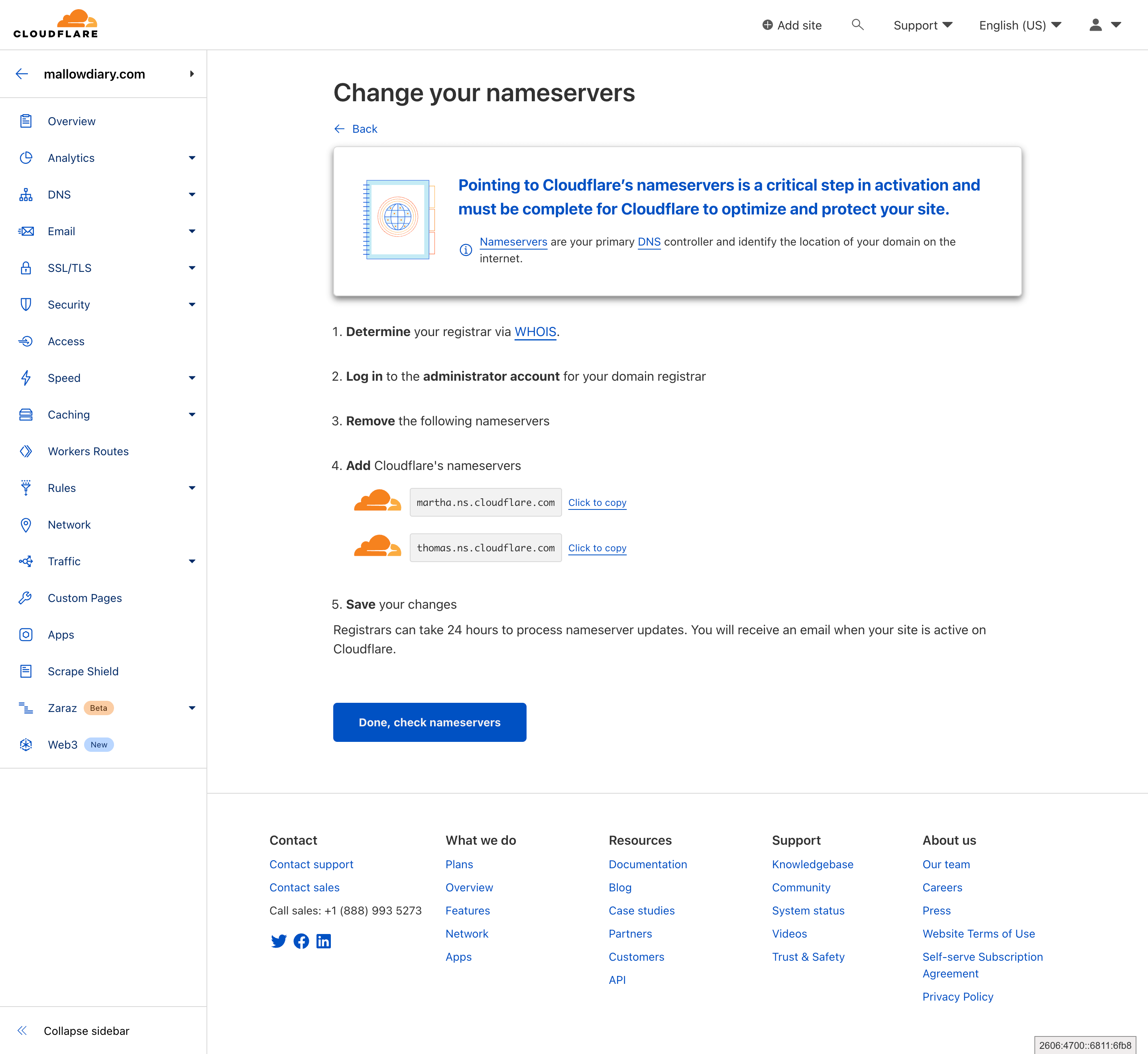Copy the martha.ns.cloudflare.com nameserver
The width and height of the screenshot is (1148, 1054).
click(597, 502)
